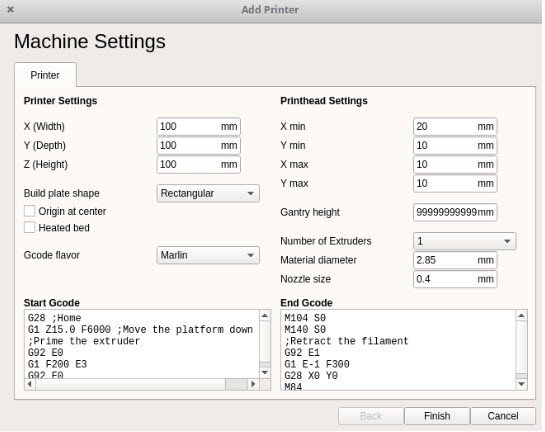Open the Number of Extruders dropdown
Viewport: 545px width, 432px height.
(x=464, y=241)
